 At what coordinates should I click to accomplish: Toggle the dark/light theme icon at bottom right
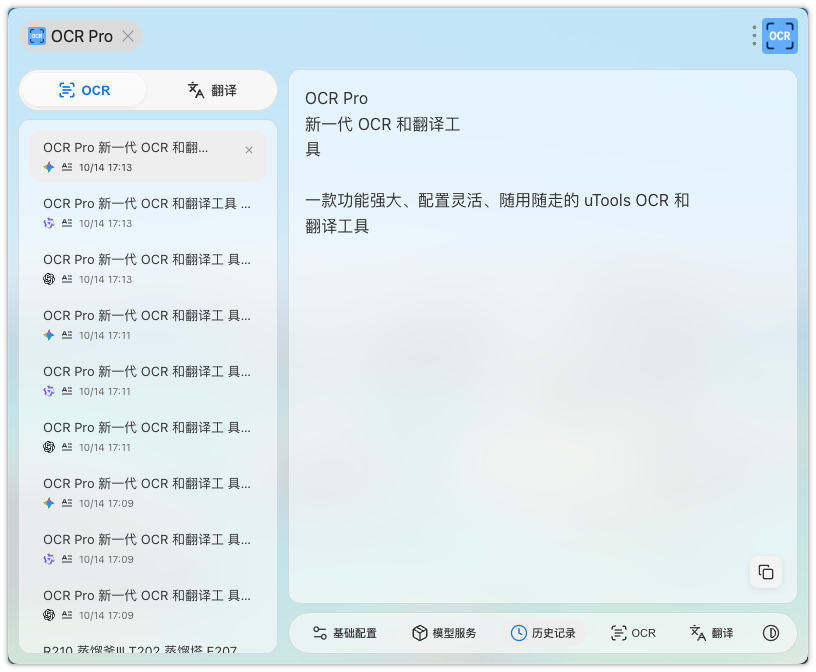(x=771, y=633)
